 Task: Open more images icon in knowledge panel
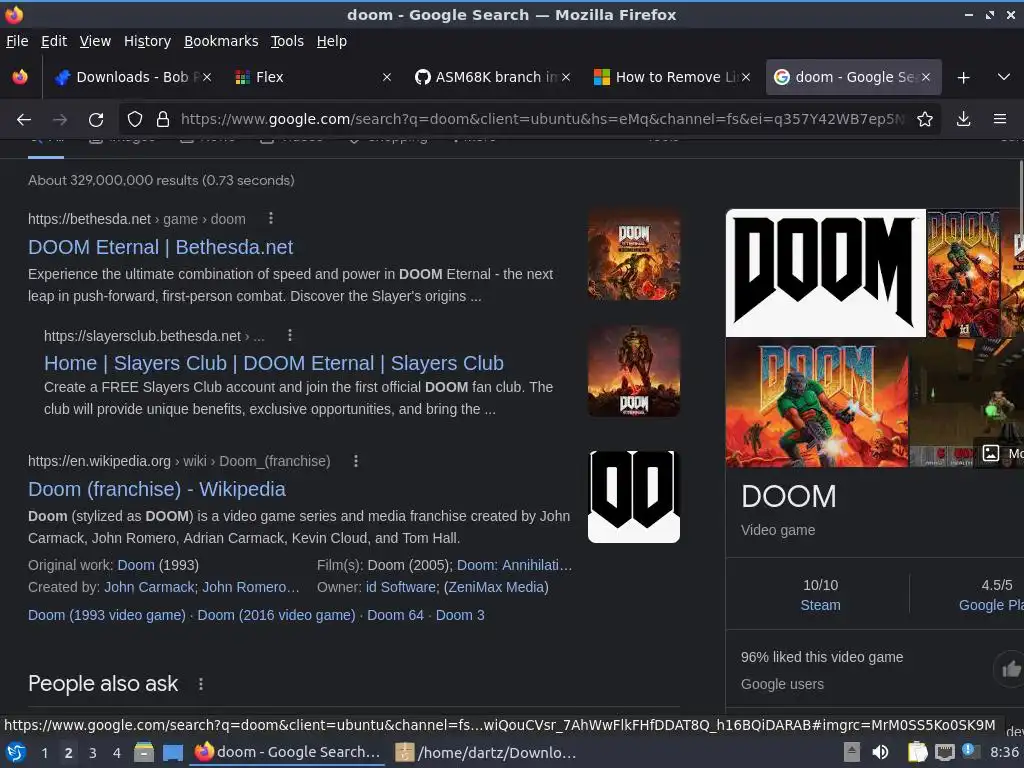[x=991, y=453]
